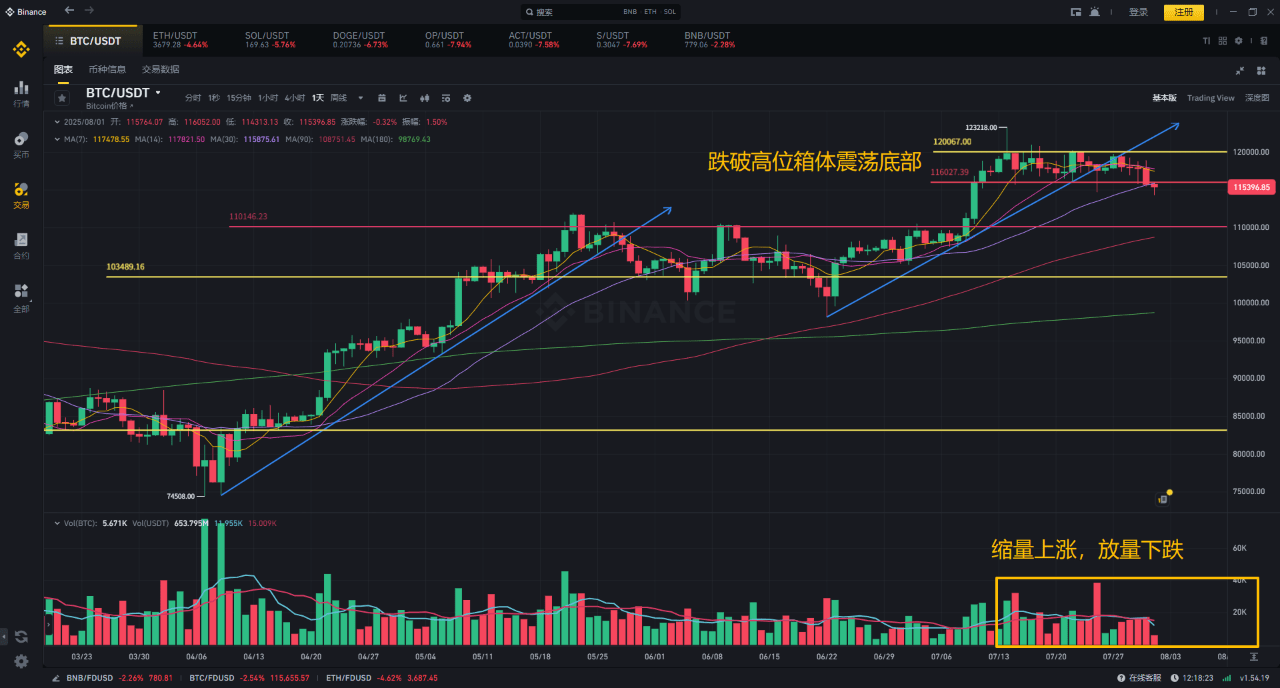Switch to ETH/USDT pair tab

point(180,40)
